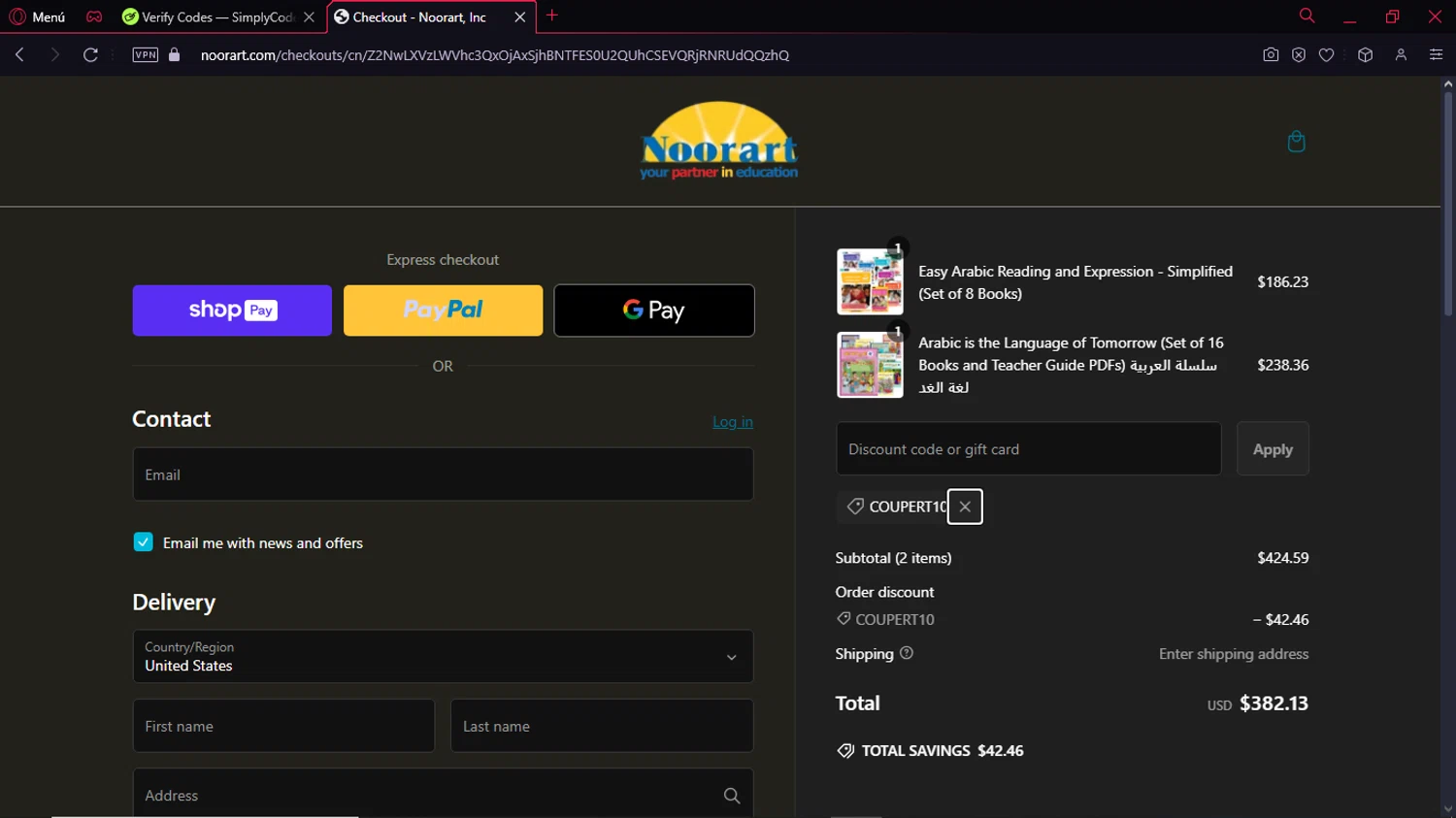Open the shopping cart bag icon

pos(1296,142)
